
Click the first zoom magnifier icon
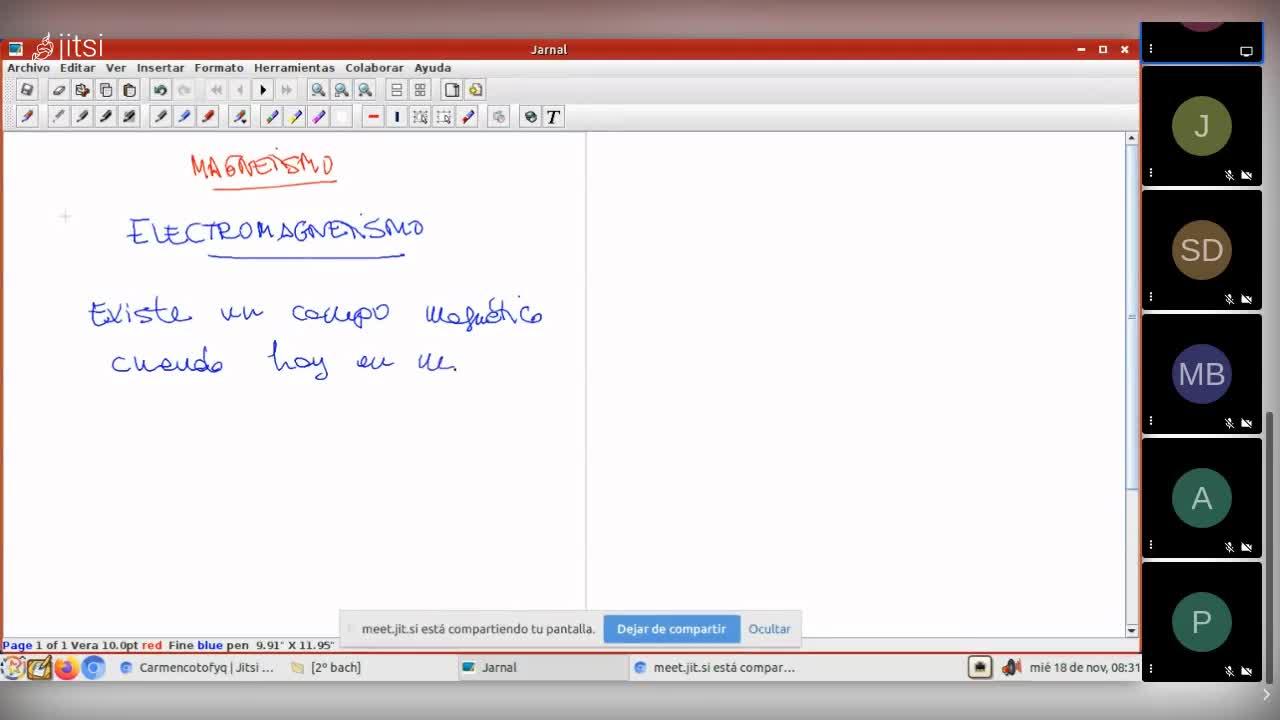318,90
